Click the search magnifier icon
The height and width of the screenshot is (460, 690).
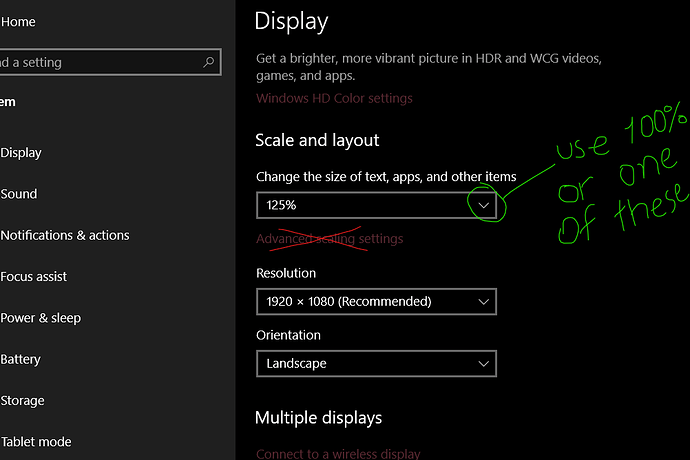(x=209, y=62)
